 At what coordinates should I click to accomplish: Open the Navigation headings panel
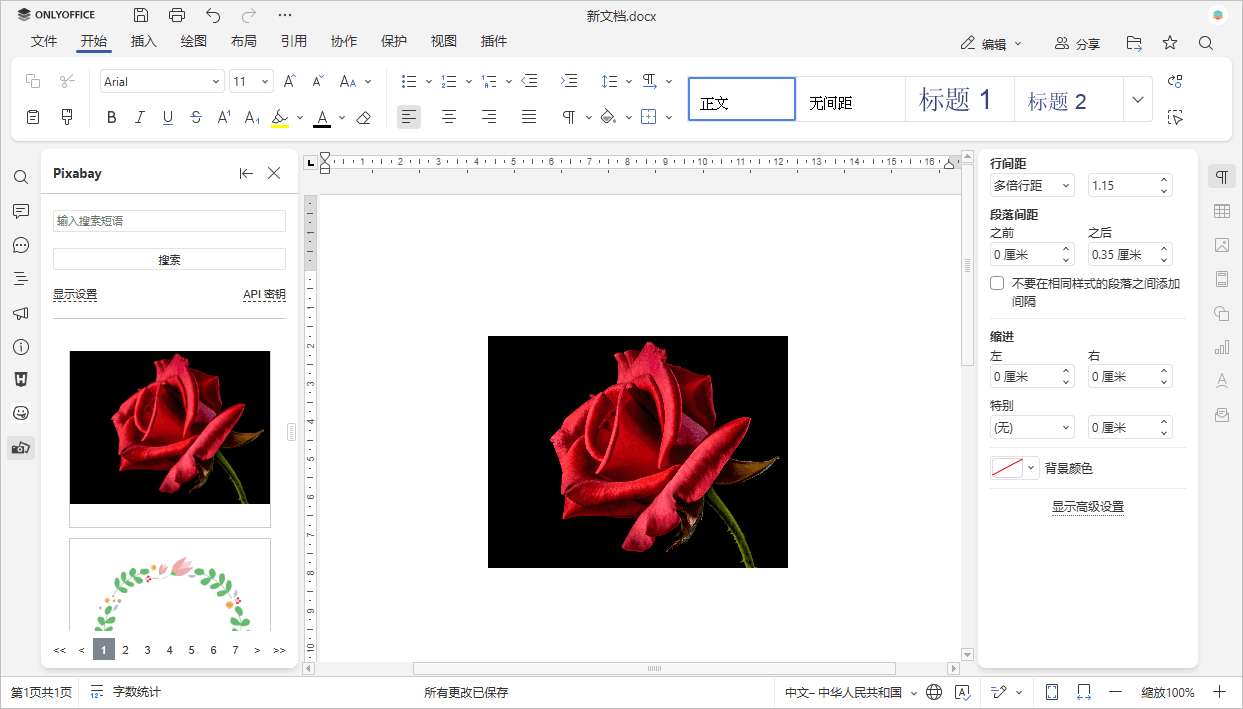(x=20, y=278)
